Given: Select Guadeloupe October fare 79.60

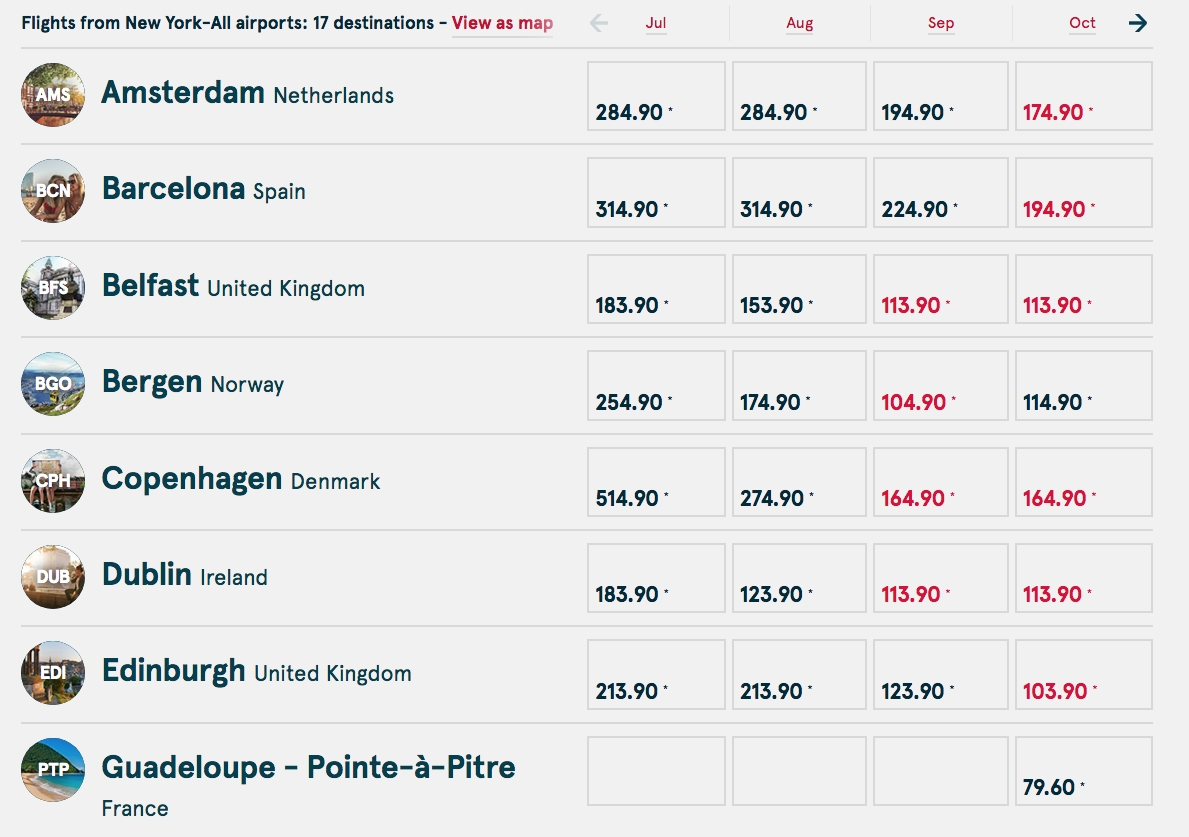Looking at the screenshot, I should (x=1083, y=771).
